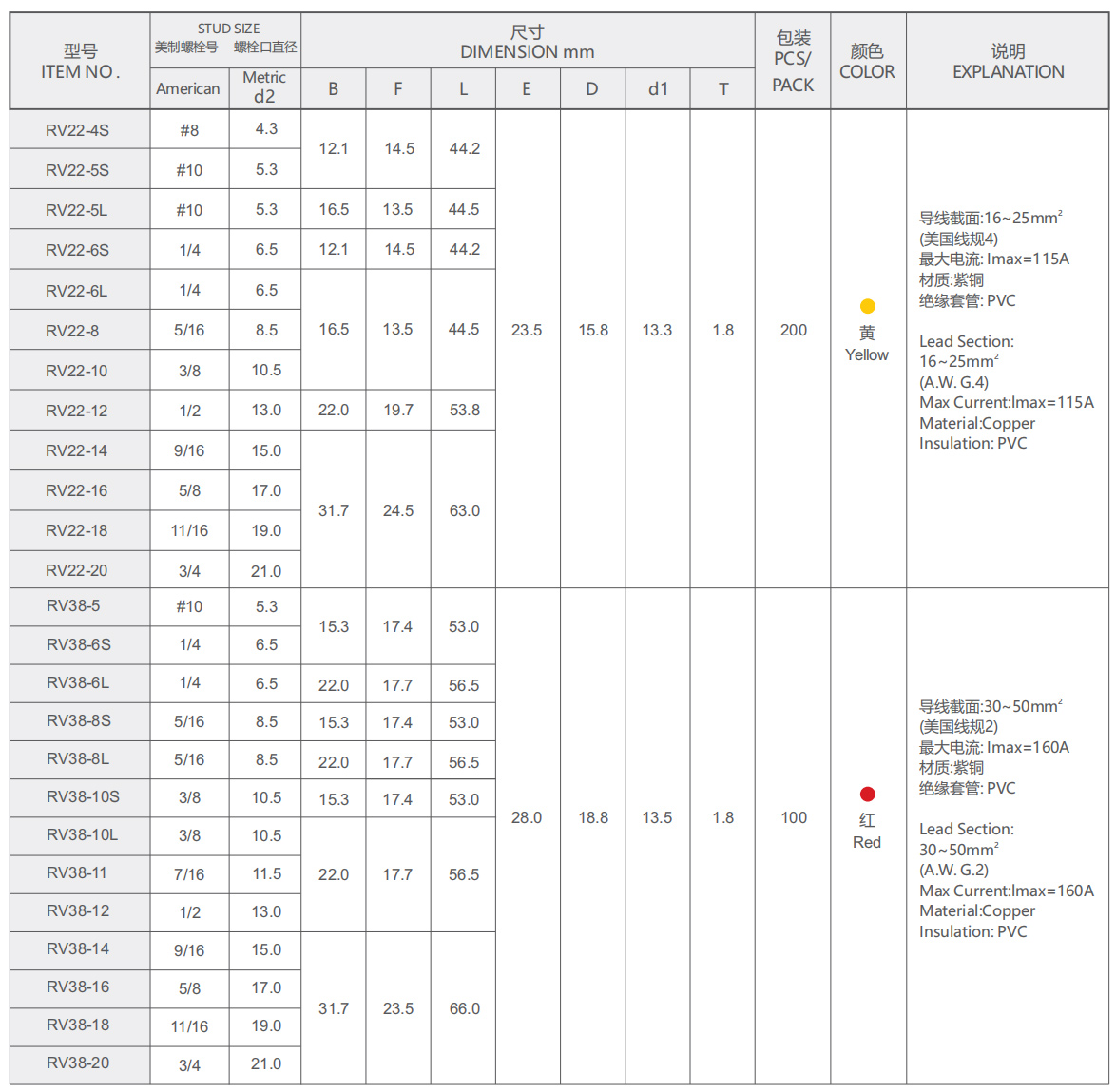Image resolution: width=1116 pixels, height=1092 pixels.
Task: Select item number RV38-10L
Action: 83,834
